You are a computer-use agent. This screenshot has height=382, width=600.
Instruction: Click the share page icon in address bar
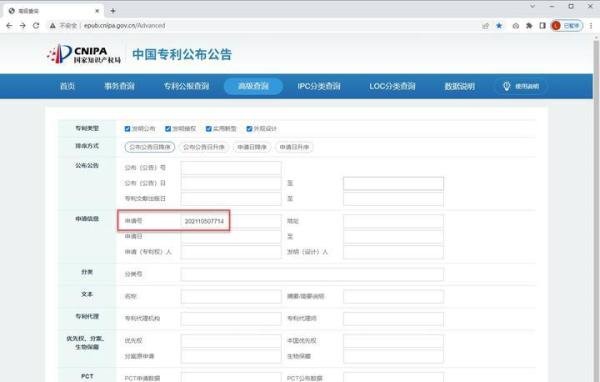point(486,26)
